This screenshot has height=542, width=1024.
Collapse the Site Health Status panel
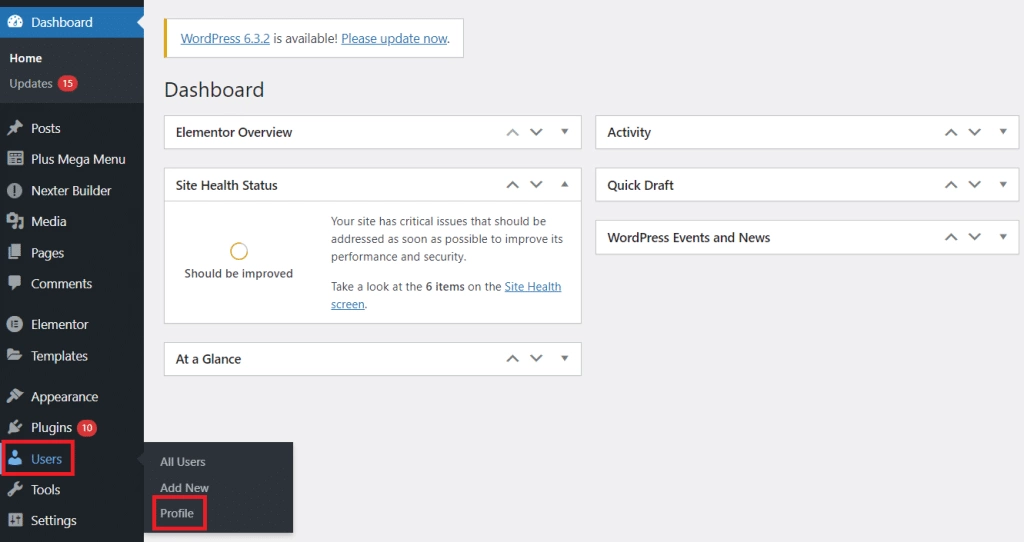(x=564, y=185)
